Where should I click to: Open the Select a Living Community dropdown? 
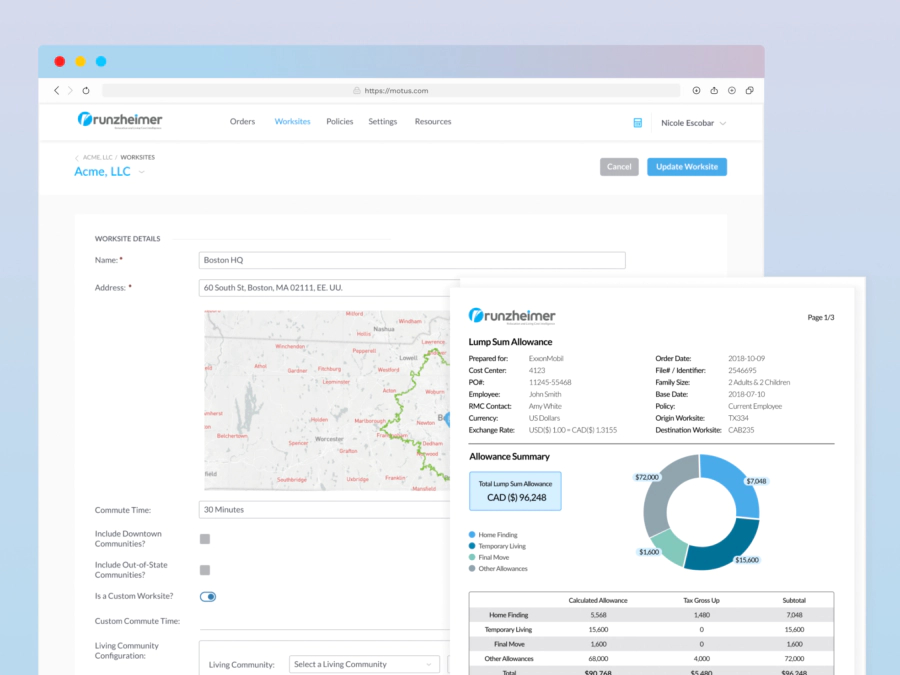coord(364,664)
